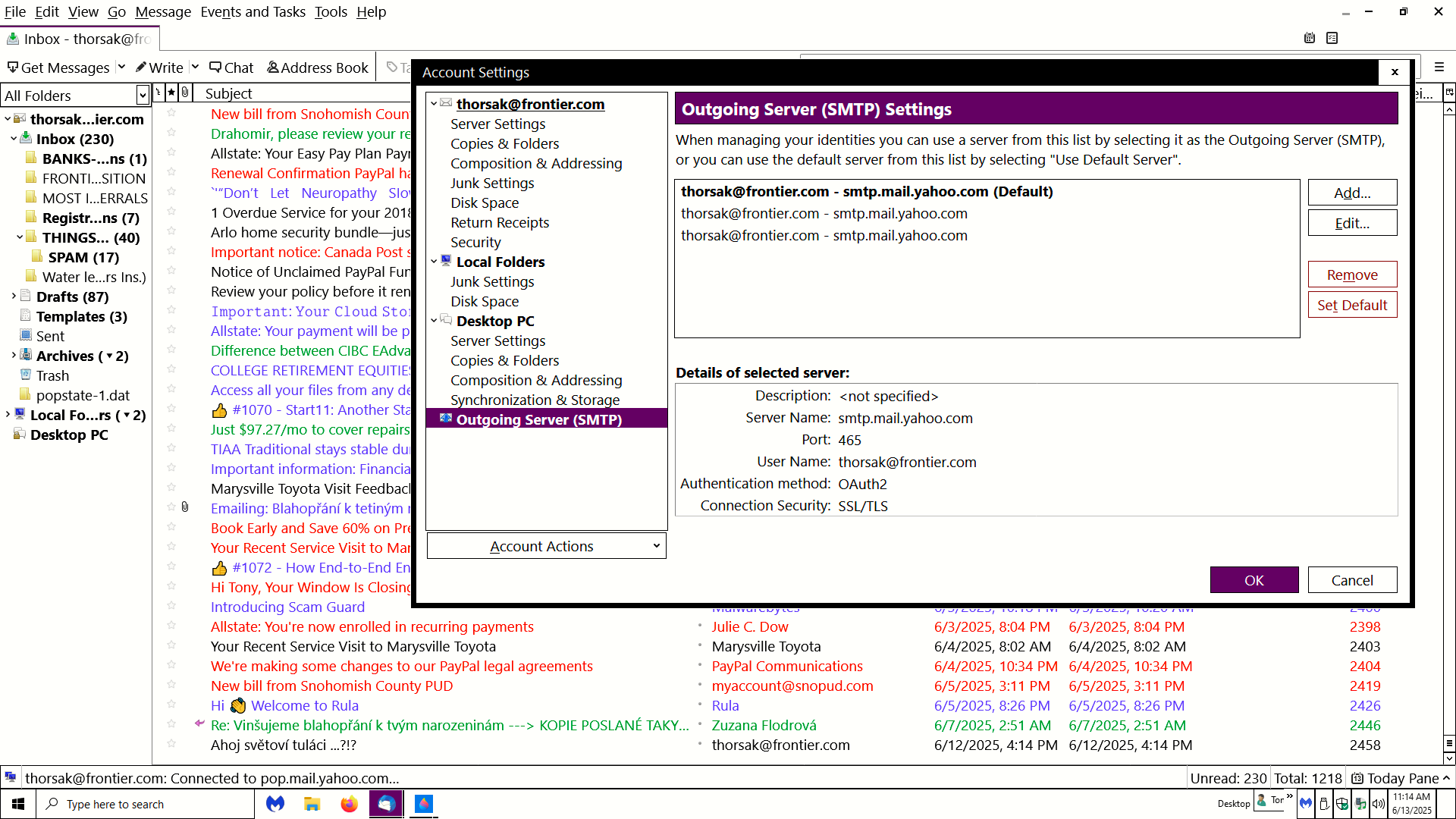Viewport: 1456px width, 819px height.
Task: Open the Message menu
Action: (163, 11)
